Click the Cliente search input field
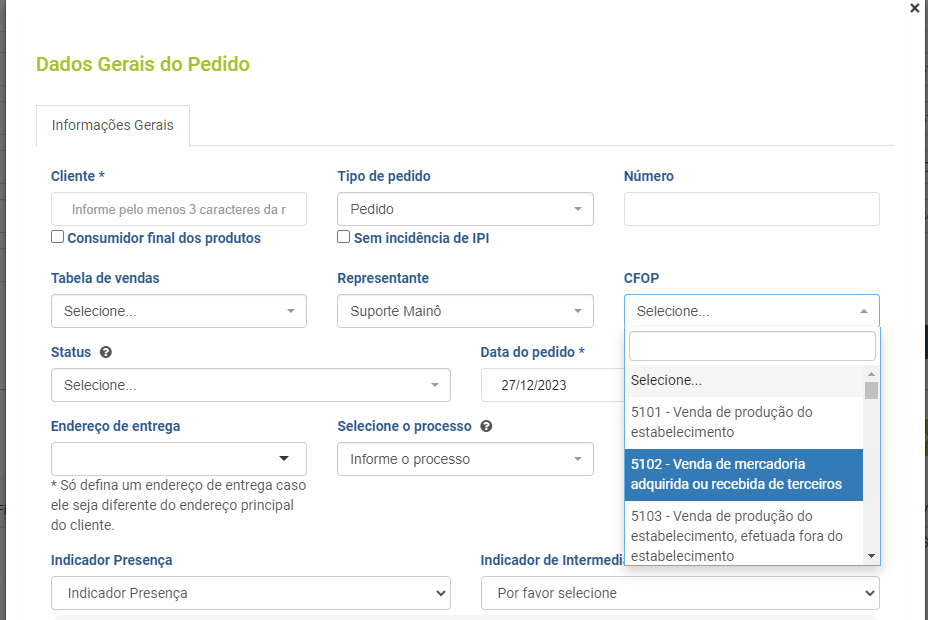 (x=179, y=209)
